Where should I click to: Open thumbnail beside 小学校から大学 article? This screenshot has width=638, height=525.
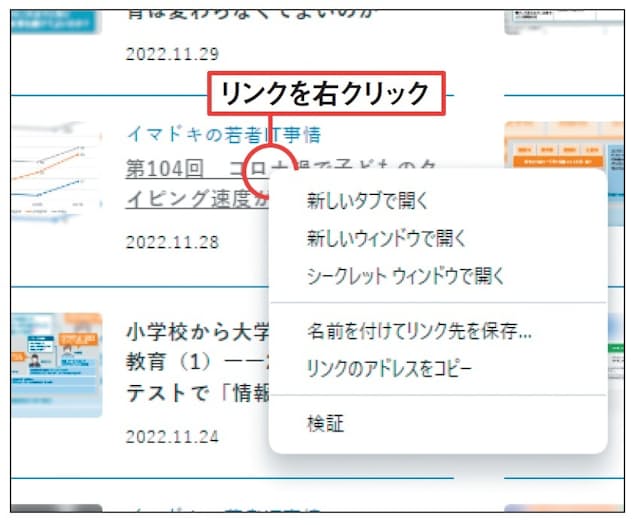(56, 365)
